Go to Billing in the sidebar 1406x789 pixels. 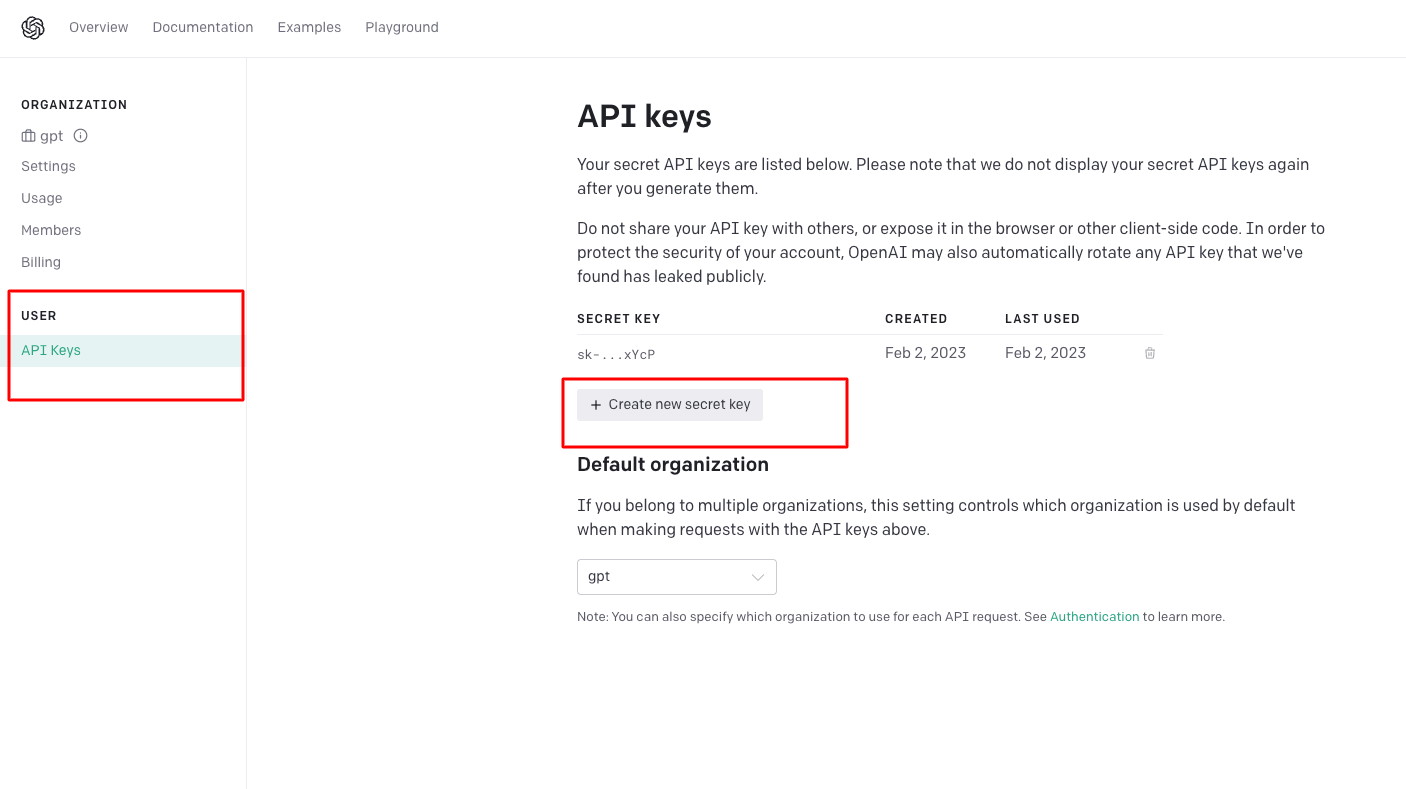[x=41, y=262]
